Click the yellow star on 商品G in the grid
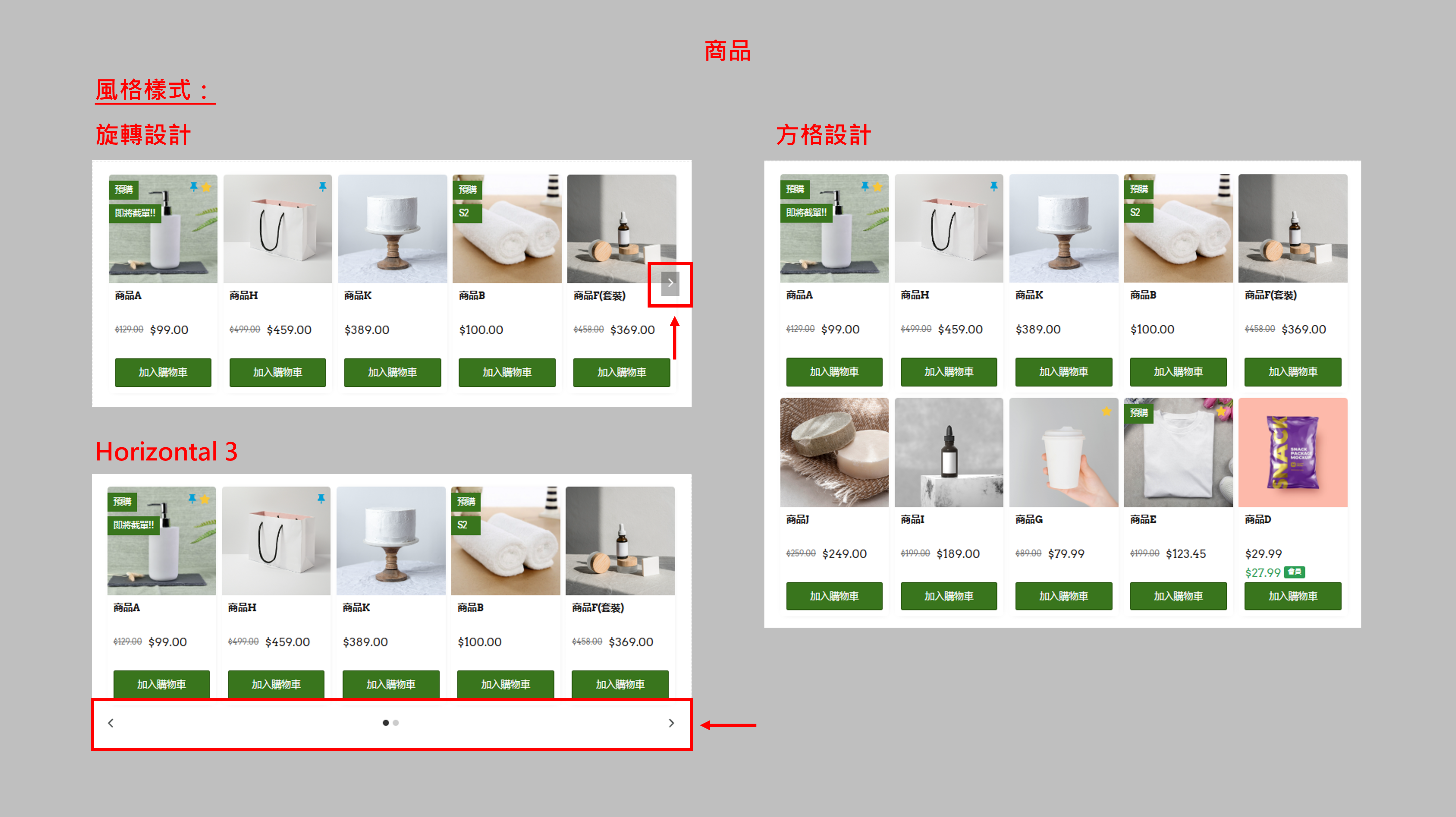Image resolution: width=1456 pixels, height=817 pixels. (x=1106, y=411)
